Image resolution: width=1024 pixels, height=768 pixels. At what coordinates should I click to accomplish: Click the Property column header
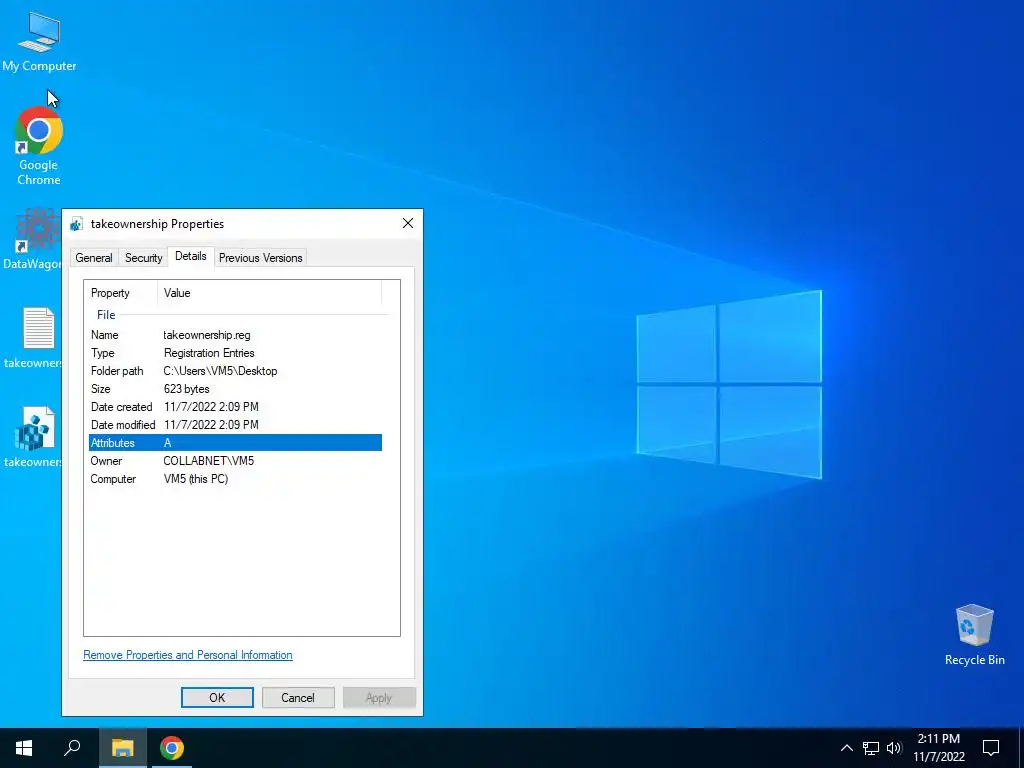click(121, 293)
